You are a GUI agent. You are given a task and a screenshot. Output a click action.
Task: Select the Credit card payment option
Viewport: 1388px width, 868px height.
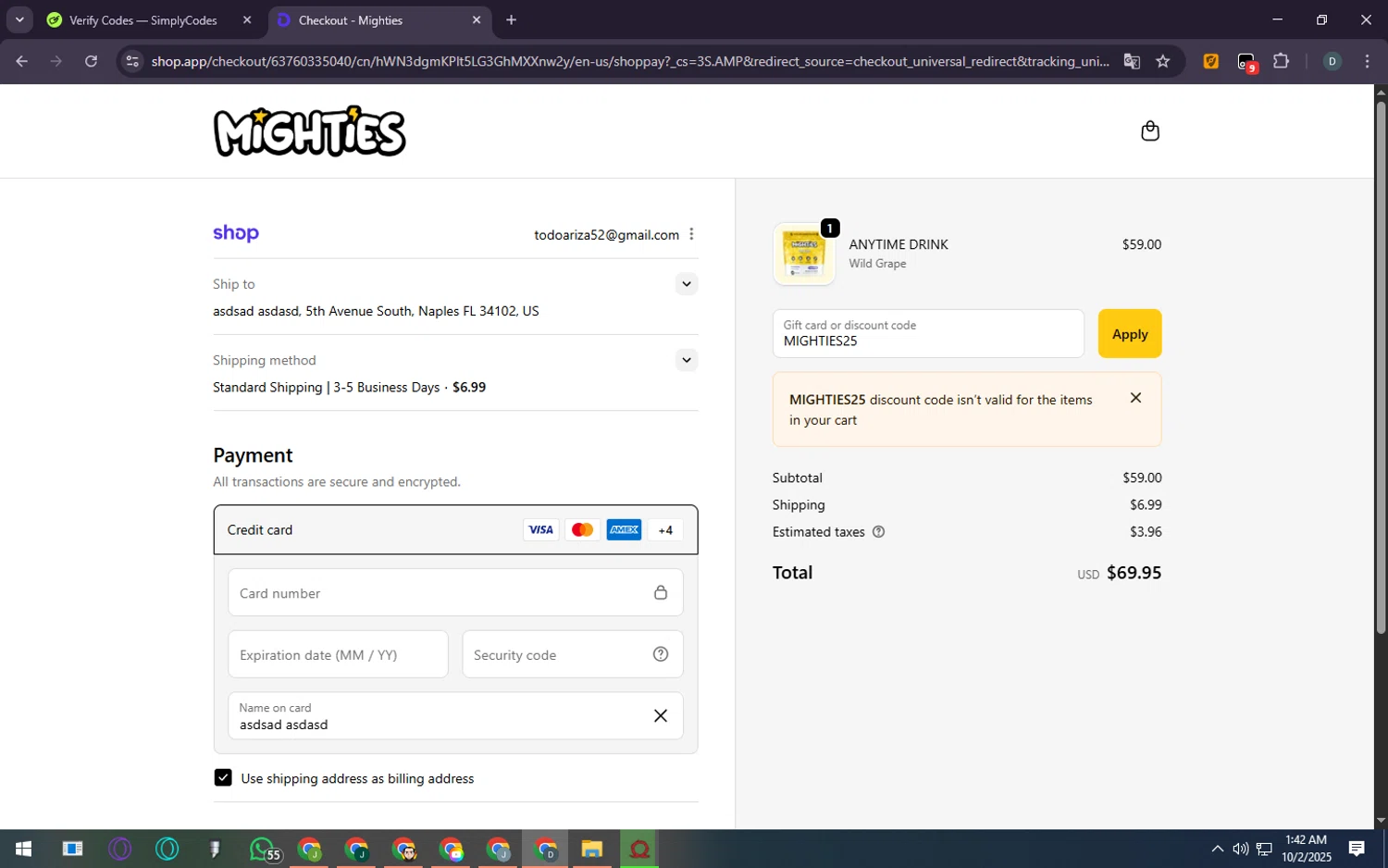(x=455, y=530)
